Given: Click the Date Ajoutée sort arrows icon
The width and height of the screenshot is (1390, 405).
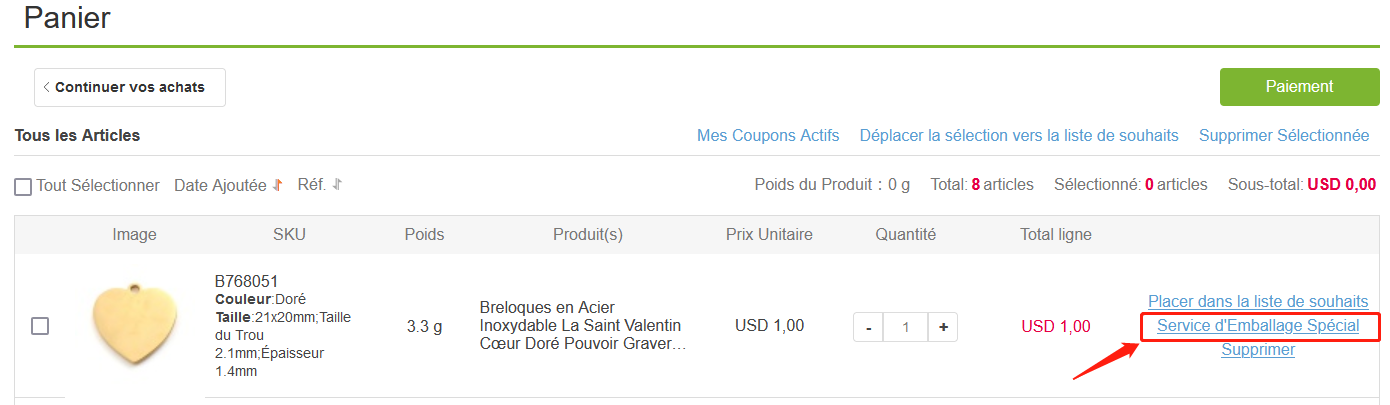Looking at the screenshot, I should [x=278, y=185].
